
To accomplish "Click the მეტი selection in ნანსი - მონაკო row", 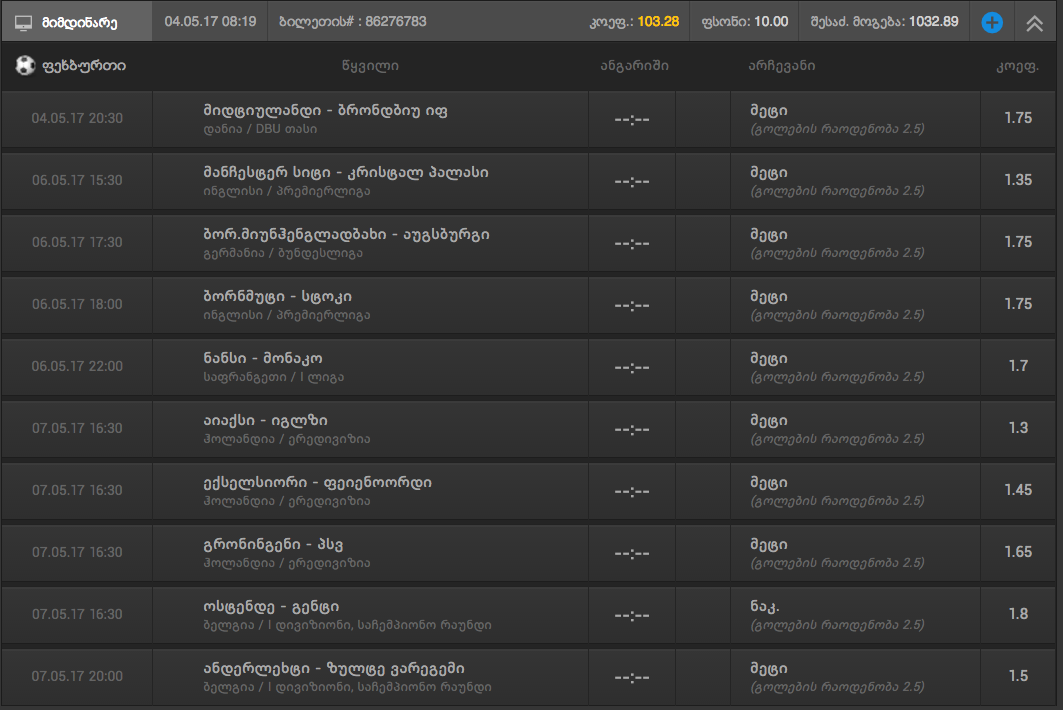I will [x=769, y=358].
